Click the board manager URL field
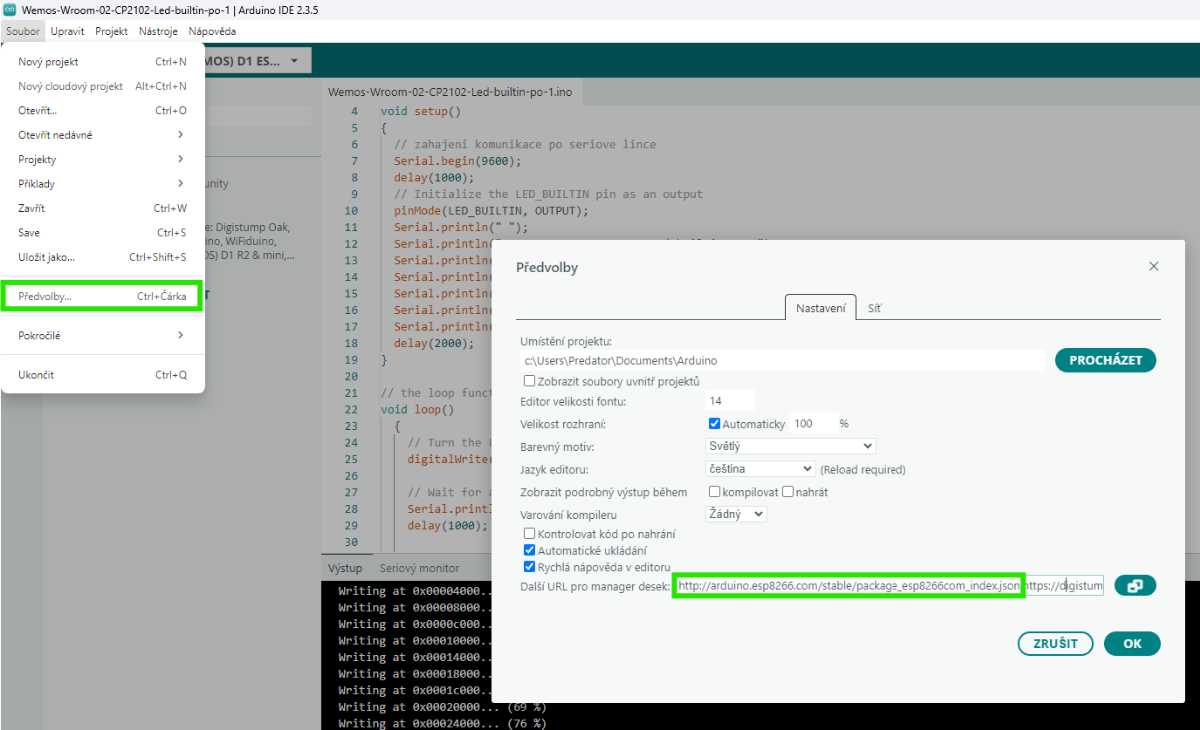Screen dimensions: 1200x730 888,586
